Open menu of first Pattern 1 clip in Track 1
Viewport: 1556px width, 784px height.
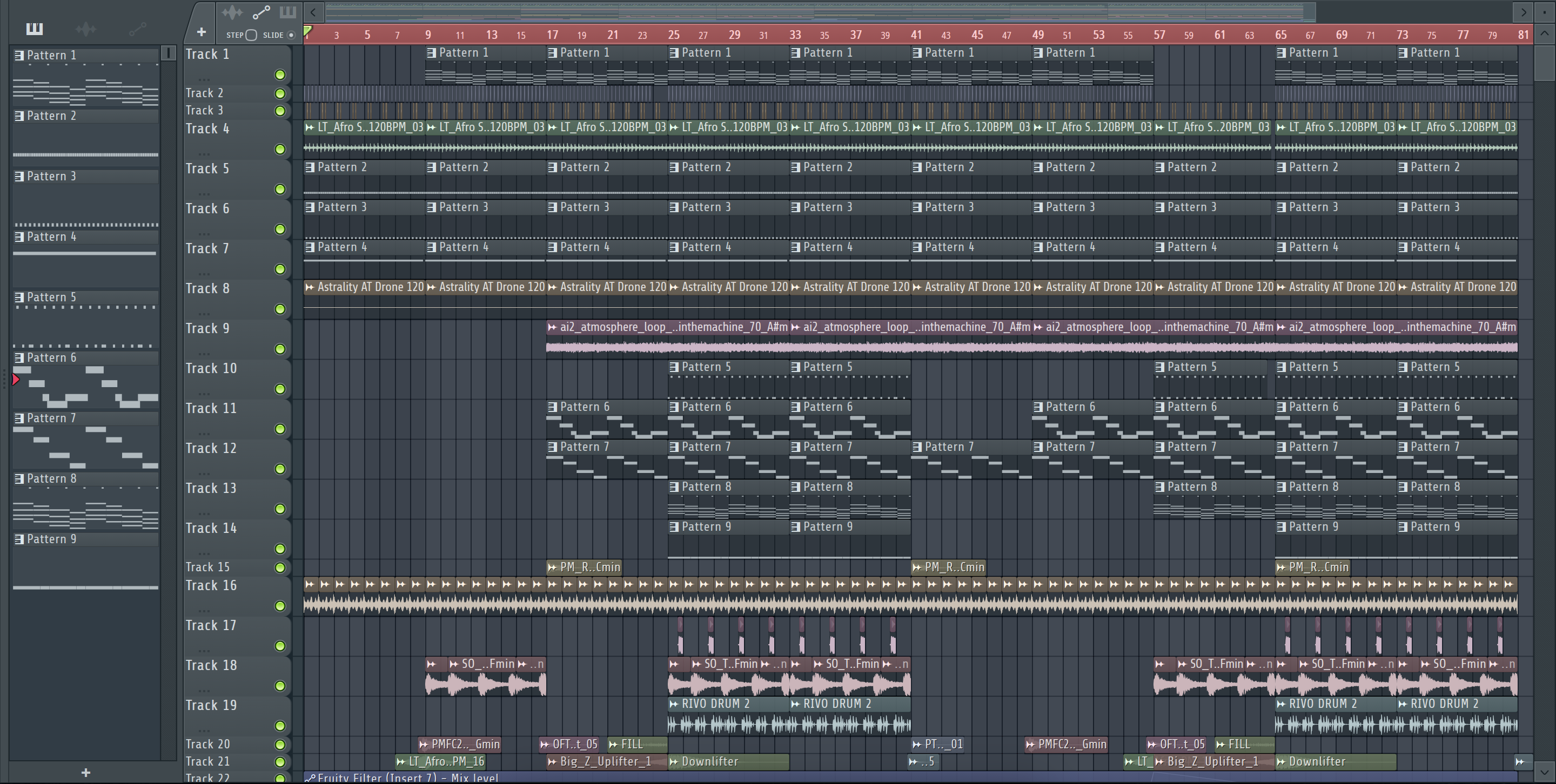(431, 53)
